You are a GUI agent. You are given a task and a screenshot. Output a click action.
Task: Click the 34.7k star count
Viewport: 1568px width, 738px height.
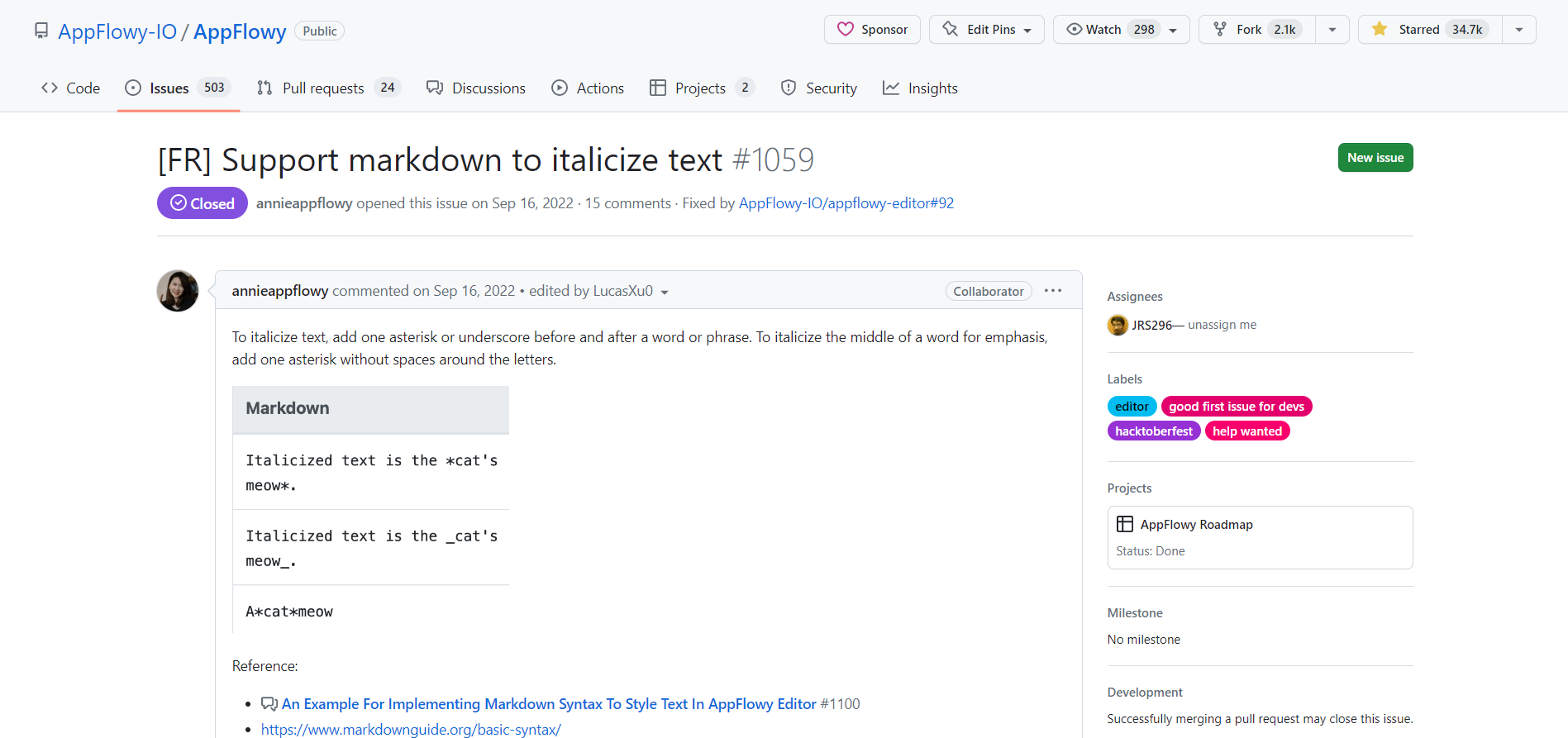[x=1468, y=30]
